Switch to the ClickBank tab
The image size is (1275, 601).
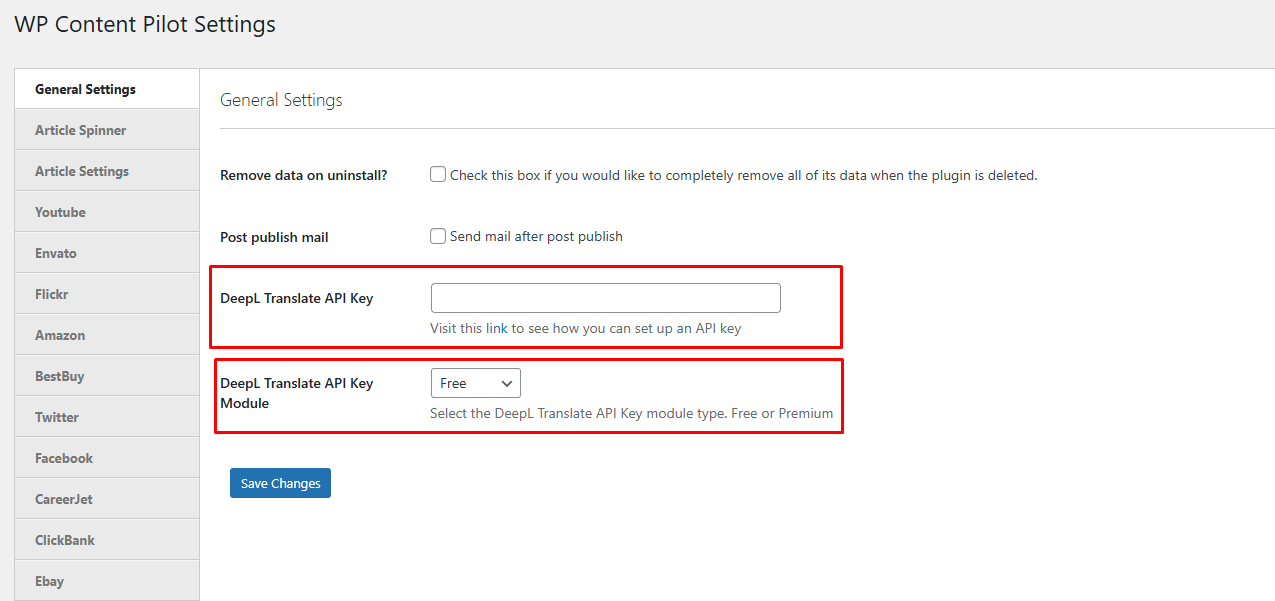coord(107,540)
